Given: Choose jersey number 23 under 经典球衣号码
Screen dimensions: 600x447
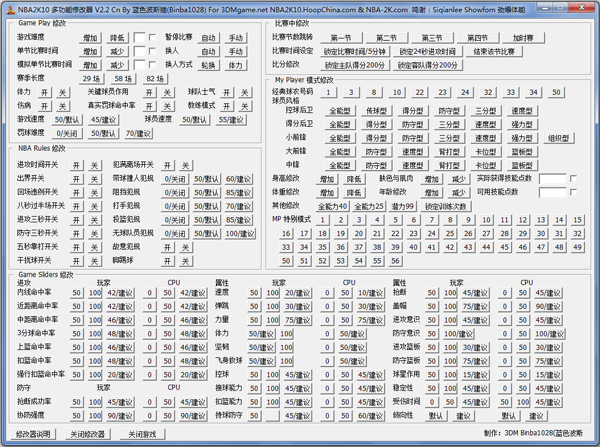Looking at the screenshot, I should [441, 92].
